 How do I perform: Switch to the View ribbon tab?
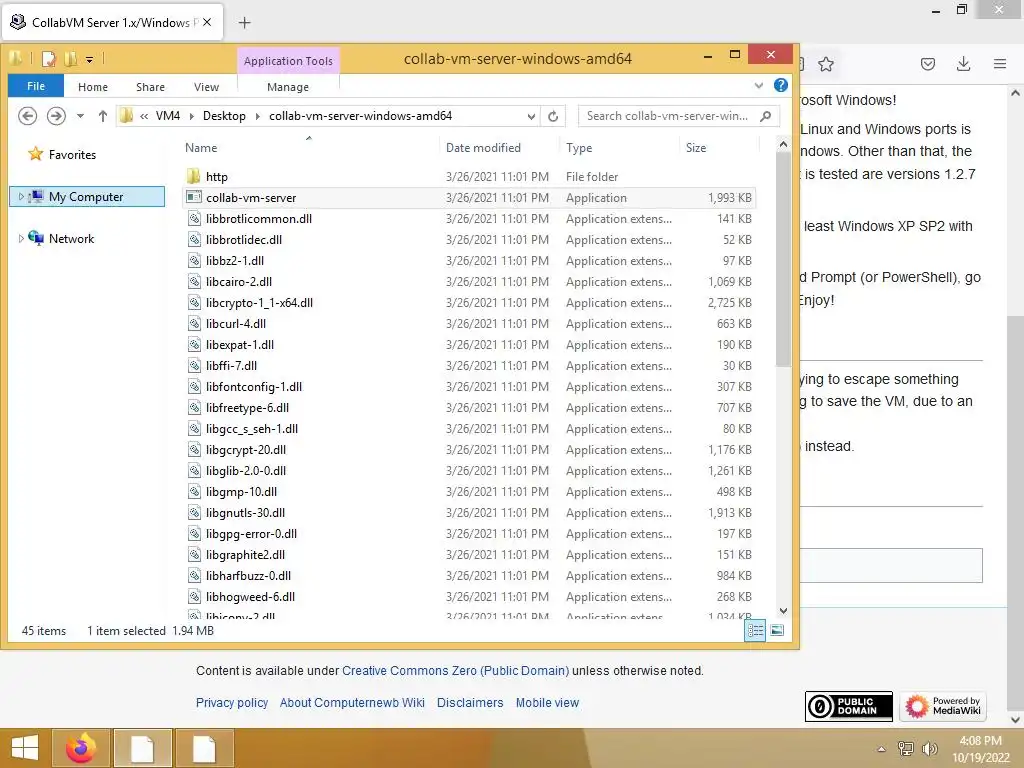206,87
